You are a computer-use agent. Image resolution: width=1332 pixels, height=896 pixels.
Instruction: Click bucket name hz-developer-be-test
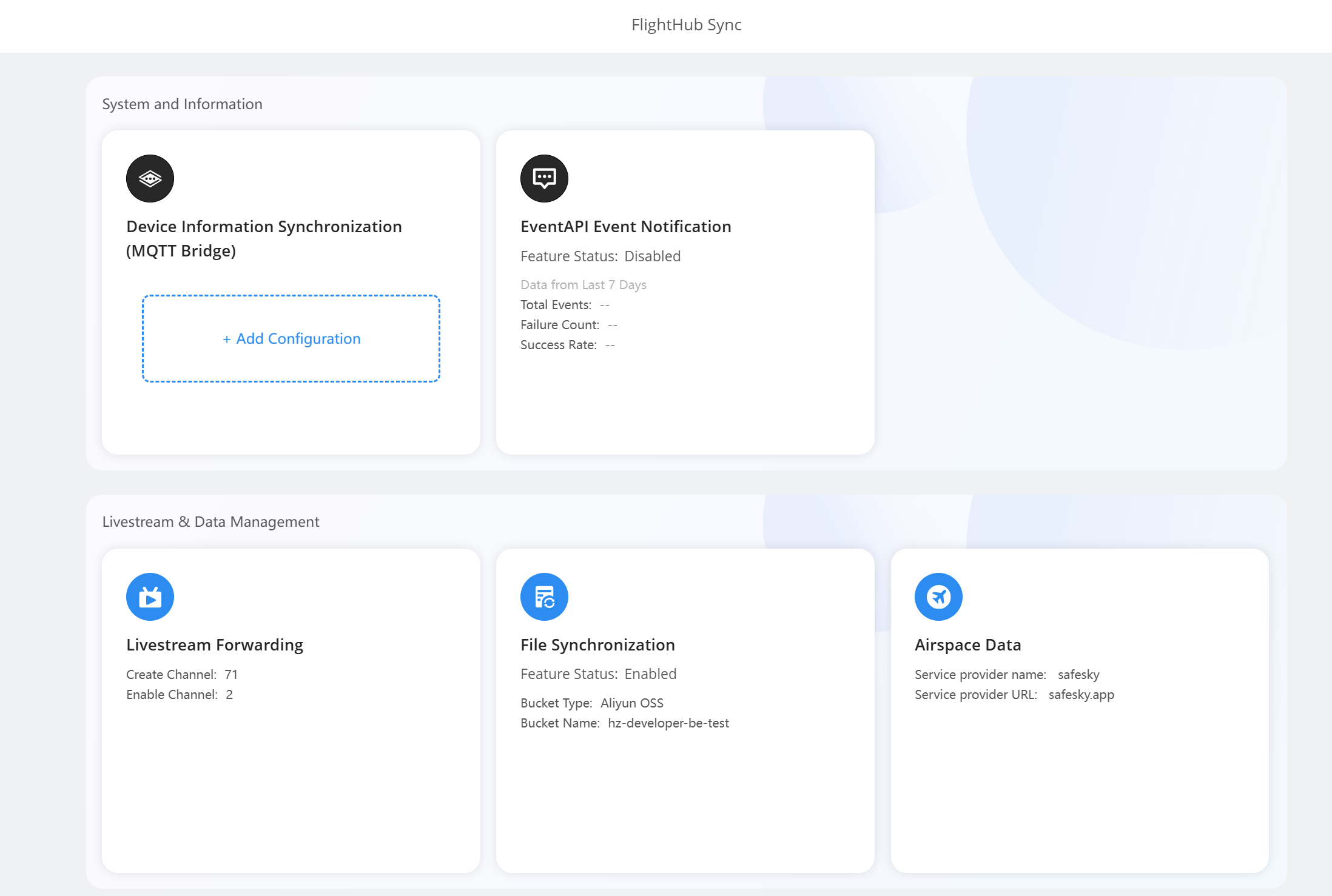(668, 723)
